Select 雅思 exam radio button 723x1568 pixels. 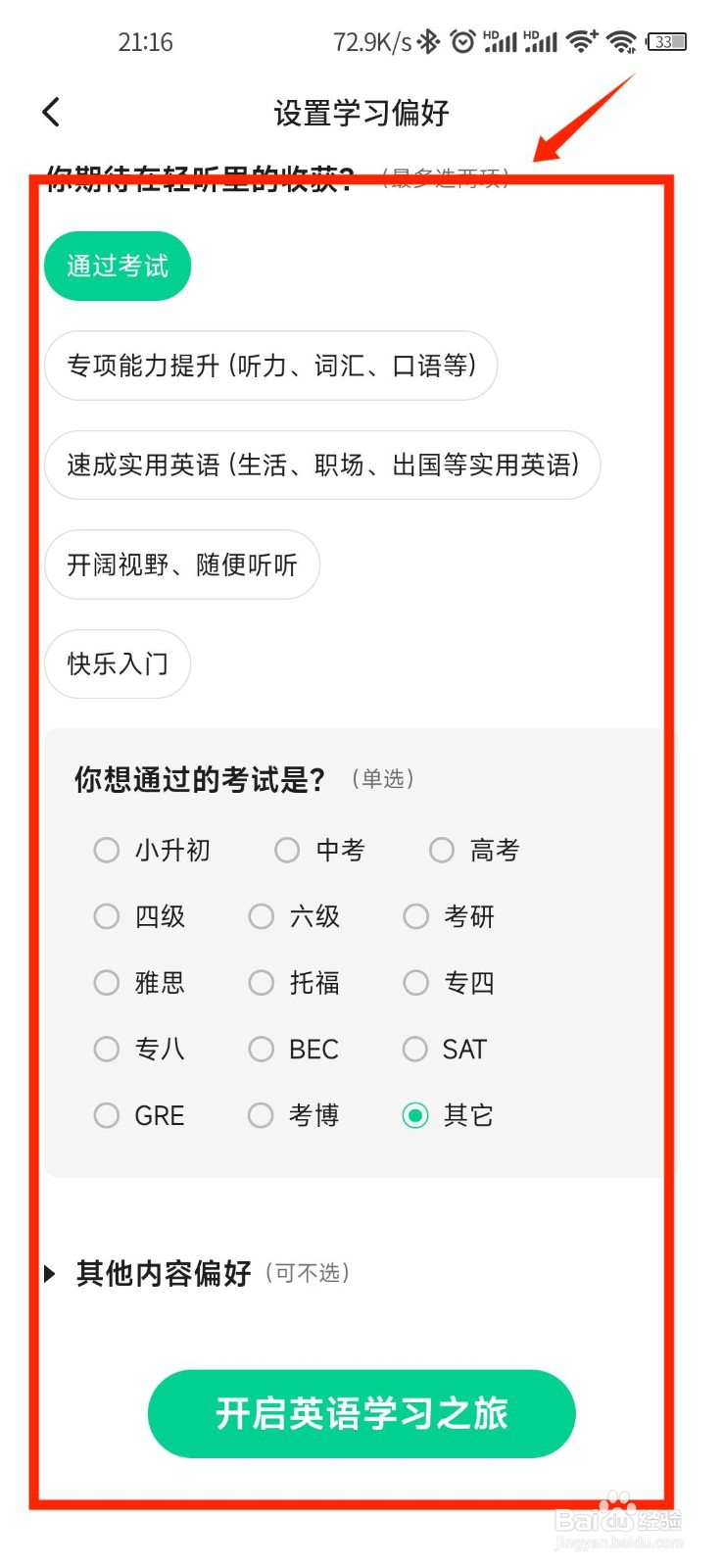pyautogui.click(x=107, y=983)
